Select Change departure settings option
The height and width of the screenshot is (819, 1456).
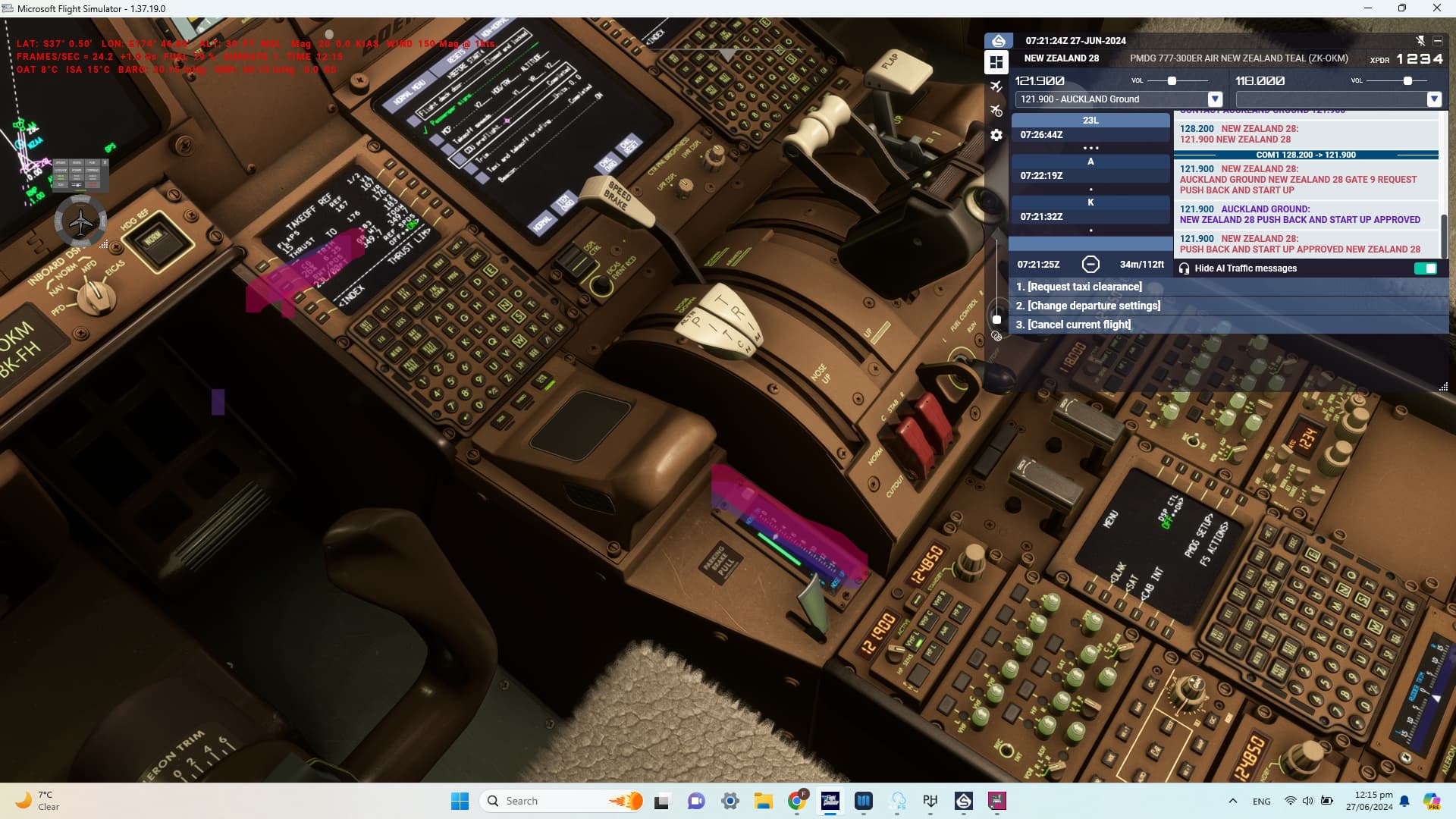click(x=1087, y=306)
